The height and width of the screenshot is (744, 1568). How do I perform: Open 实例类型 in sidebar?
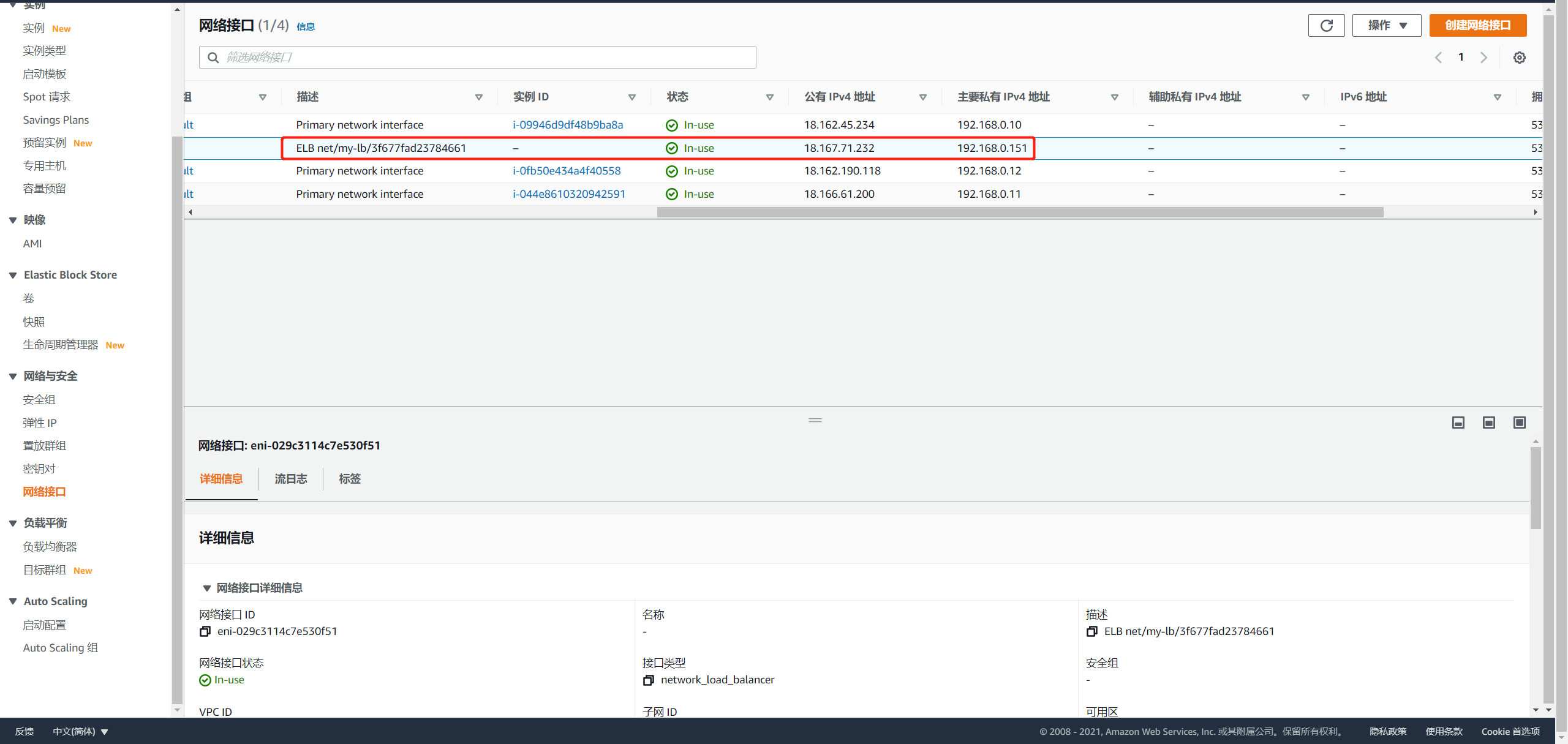44,51
